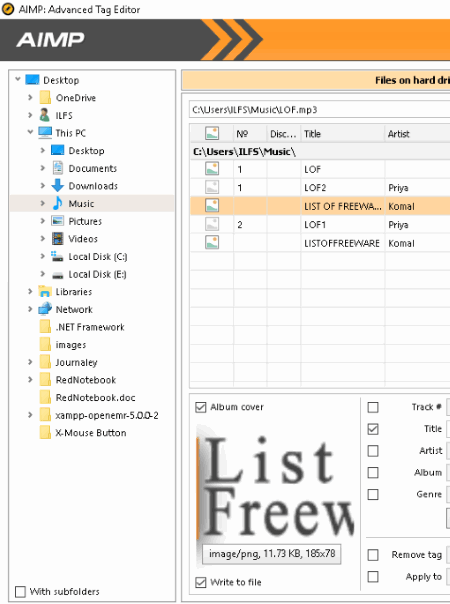Click the C:\Users\ILFS\Music\ group header
450x604 pixels.
click(320, 152)
